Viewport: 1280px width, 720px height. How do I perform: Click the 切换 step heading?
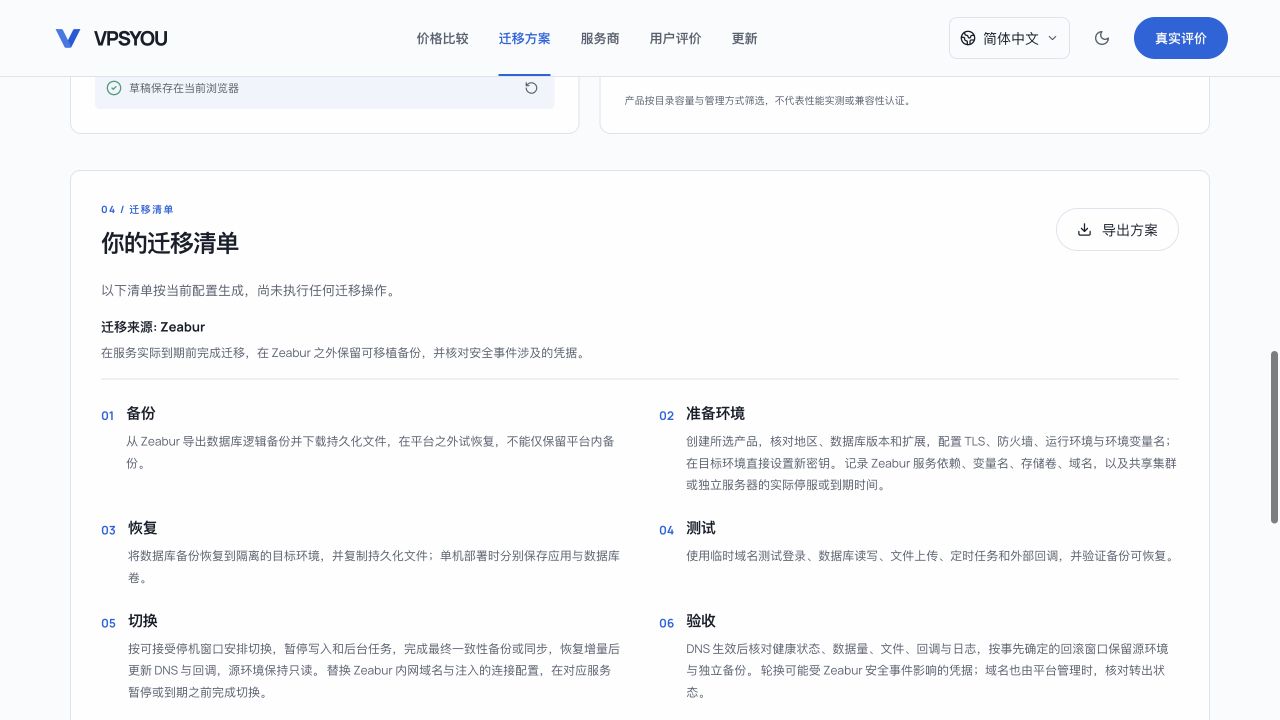[x=143, y=621]
